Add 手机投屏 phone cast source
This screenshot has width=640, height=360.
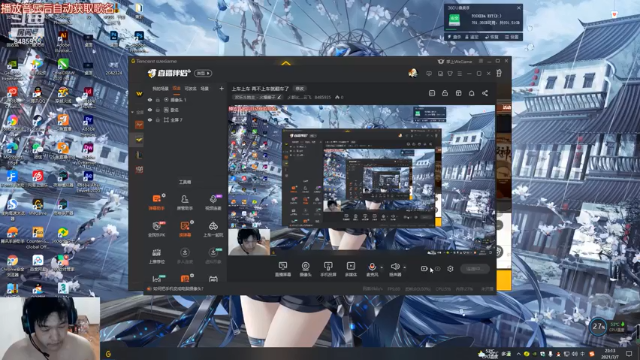[328, 269]
